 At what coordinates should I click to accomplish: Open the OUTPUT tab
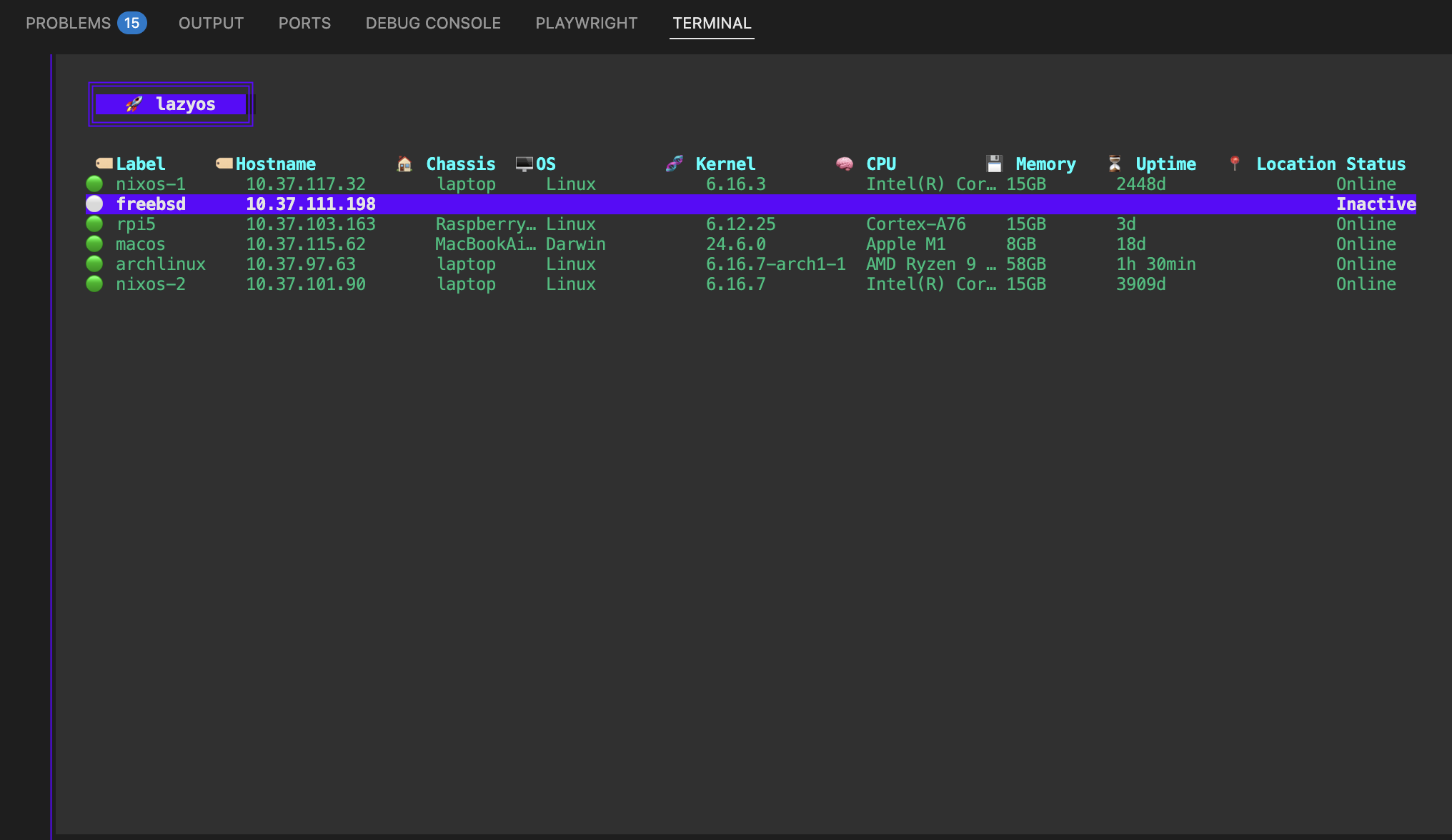coord(211,23)
